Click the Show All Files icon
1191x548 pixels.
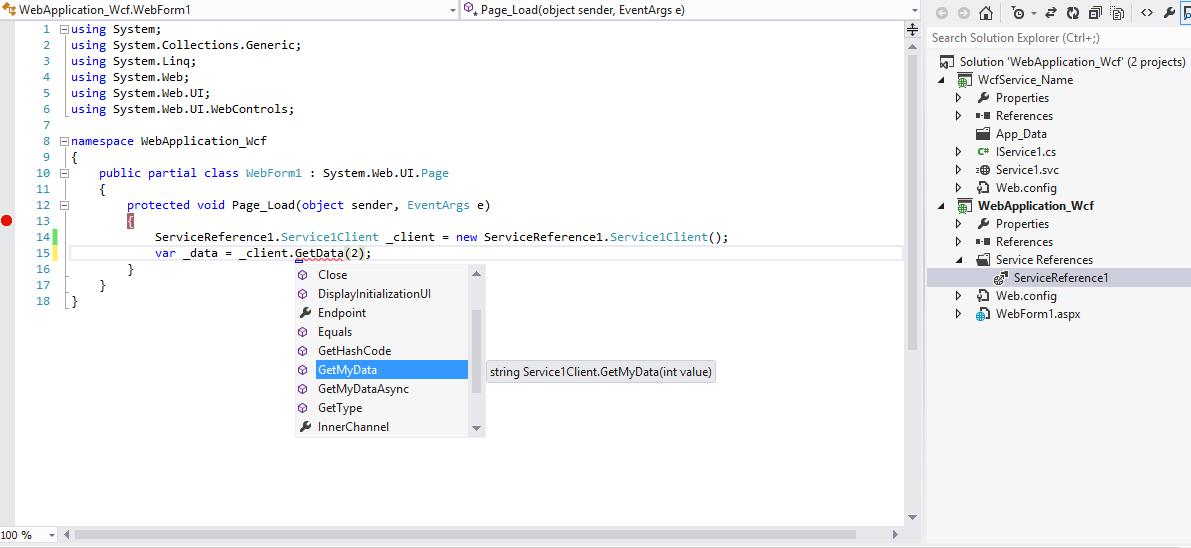pos(1117,13)
